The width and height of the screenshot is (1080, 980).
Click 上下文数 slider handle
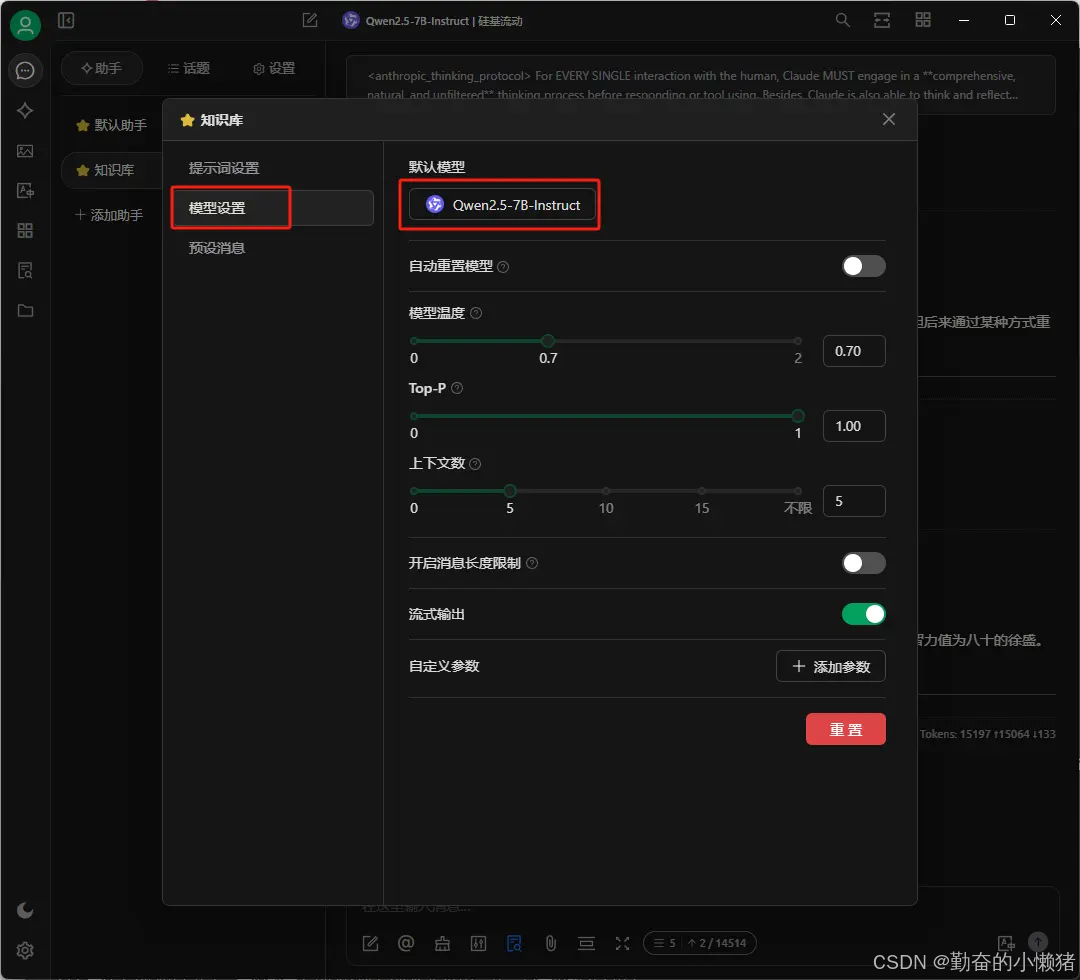[x=510, y=491]
